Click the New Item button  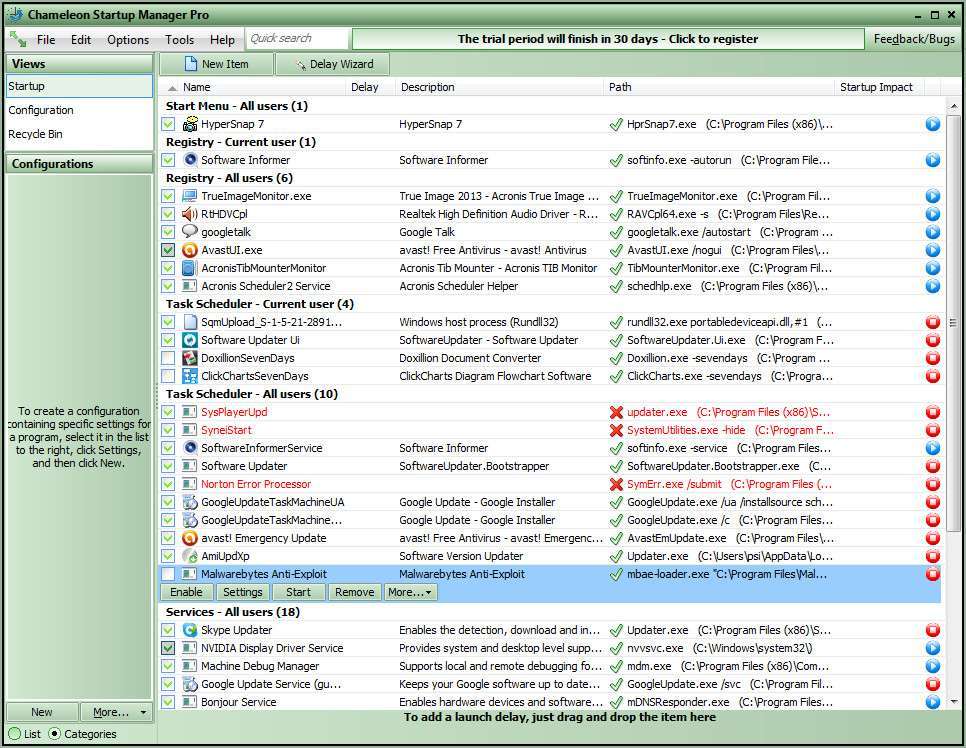(x=216, y=64)
